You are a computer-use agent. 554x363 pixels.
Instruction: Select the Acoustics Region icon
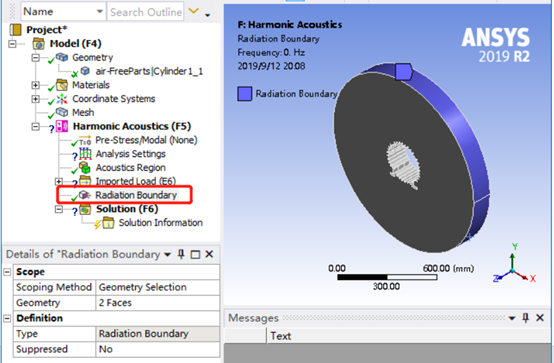[x=85, y=168]
